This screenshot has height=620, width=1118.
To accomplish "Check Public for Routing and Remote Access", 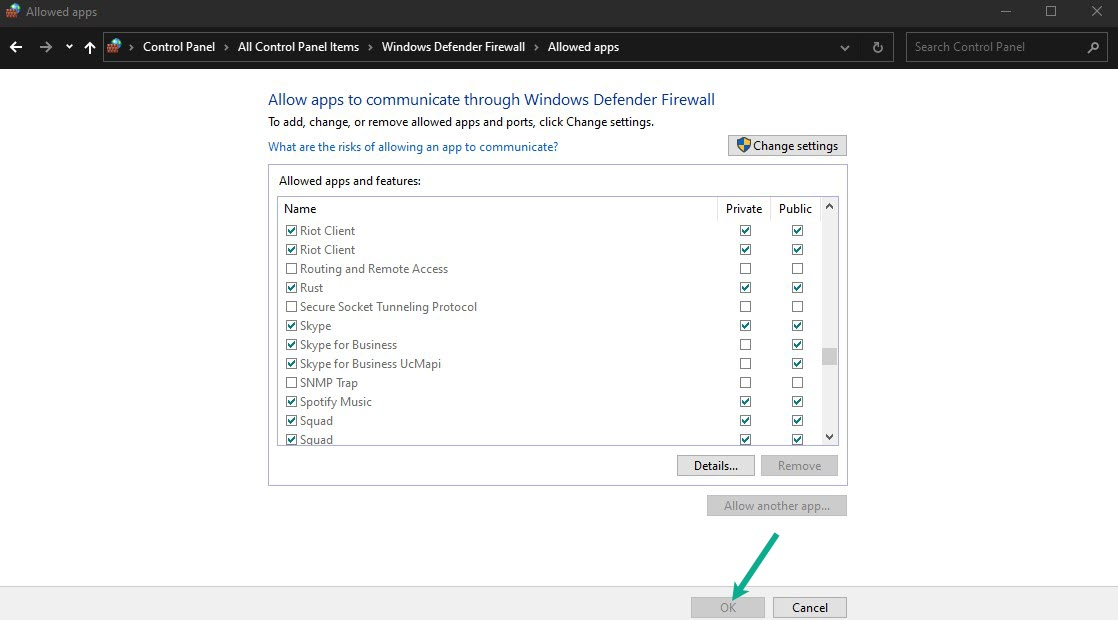I will click(x=797, y=269).
